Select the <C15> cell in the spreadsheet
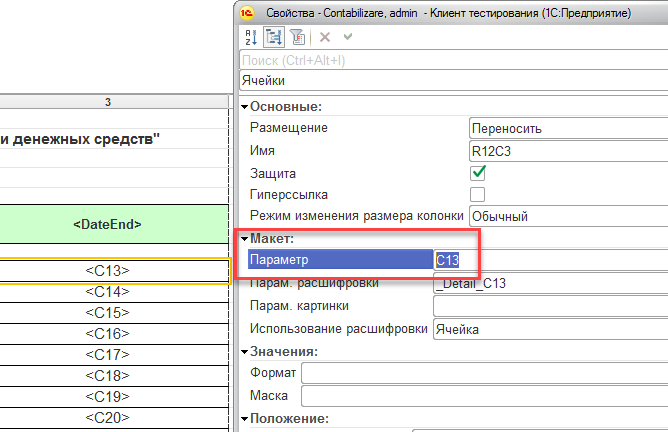Screen dimensions: 668x432 click(107, 313)
